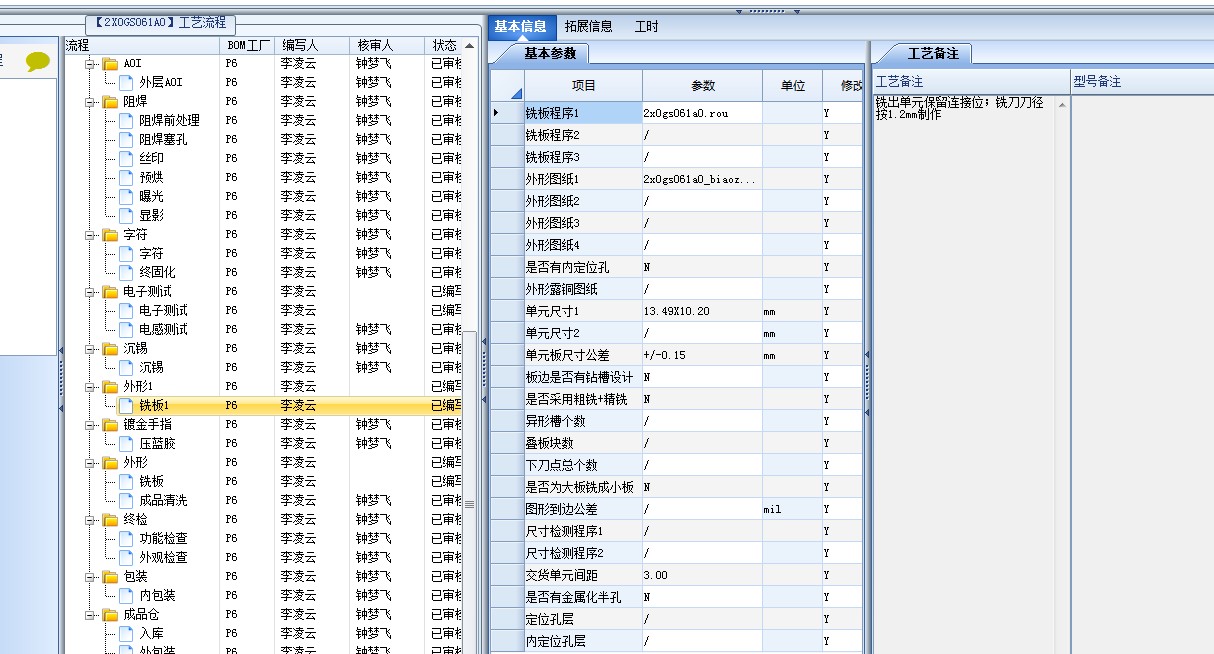This screenshot has width=1214, height=654.
Task: Select the 基本参数 tab
Action: (x=549, y=54)
